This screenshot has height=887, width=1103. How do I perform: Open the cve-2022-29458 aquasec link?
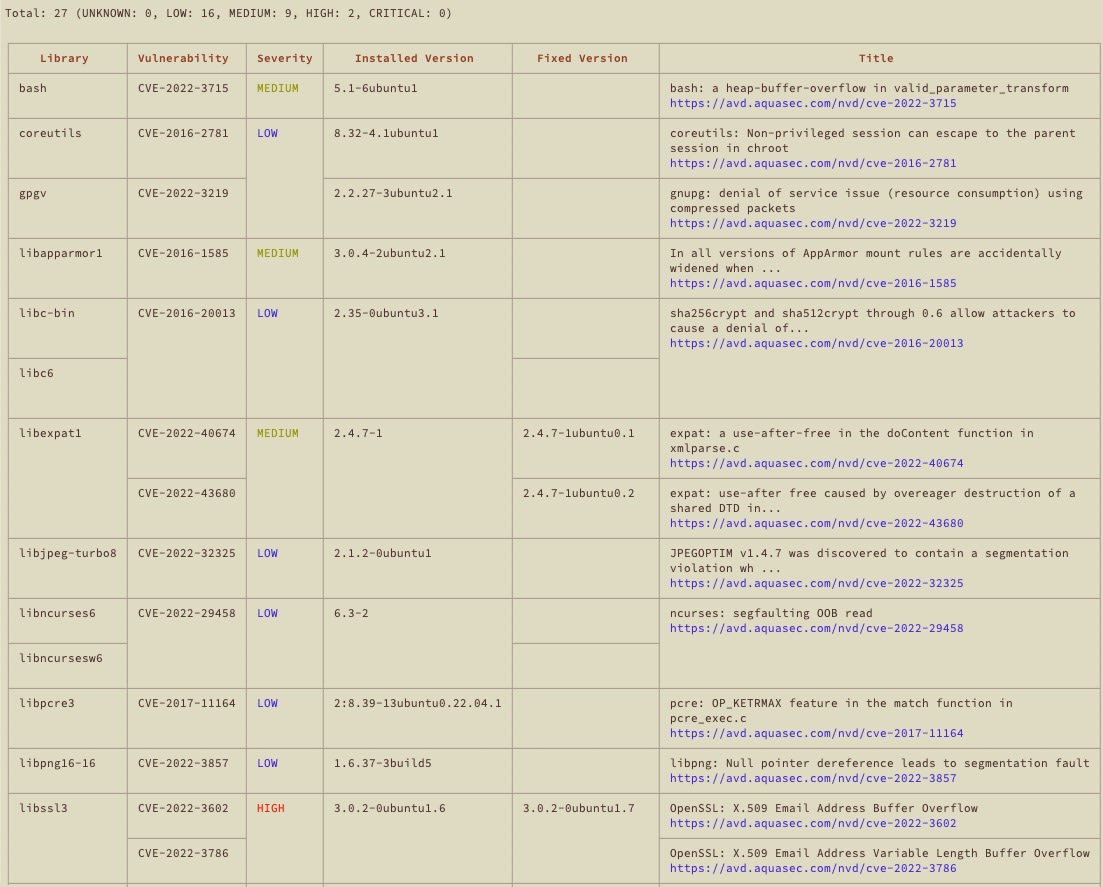(x=816, y=628)
